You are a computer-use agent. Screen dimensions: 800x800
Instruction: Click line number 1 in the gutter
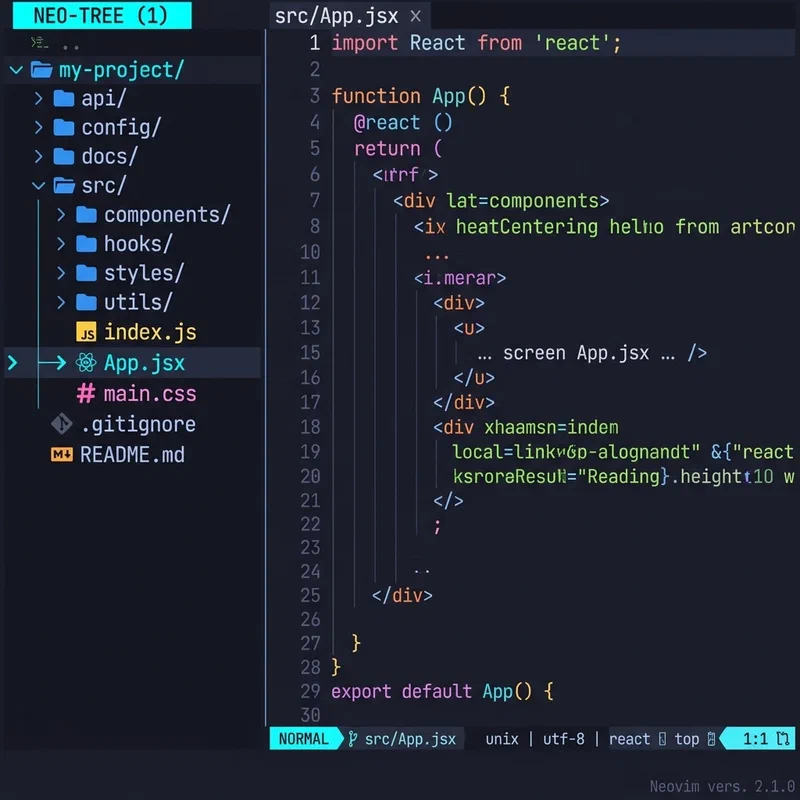pyautogui.click(x=315, y=43)
